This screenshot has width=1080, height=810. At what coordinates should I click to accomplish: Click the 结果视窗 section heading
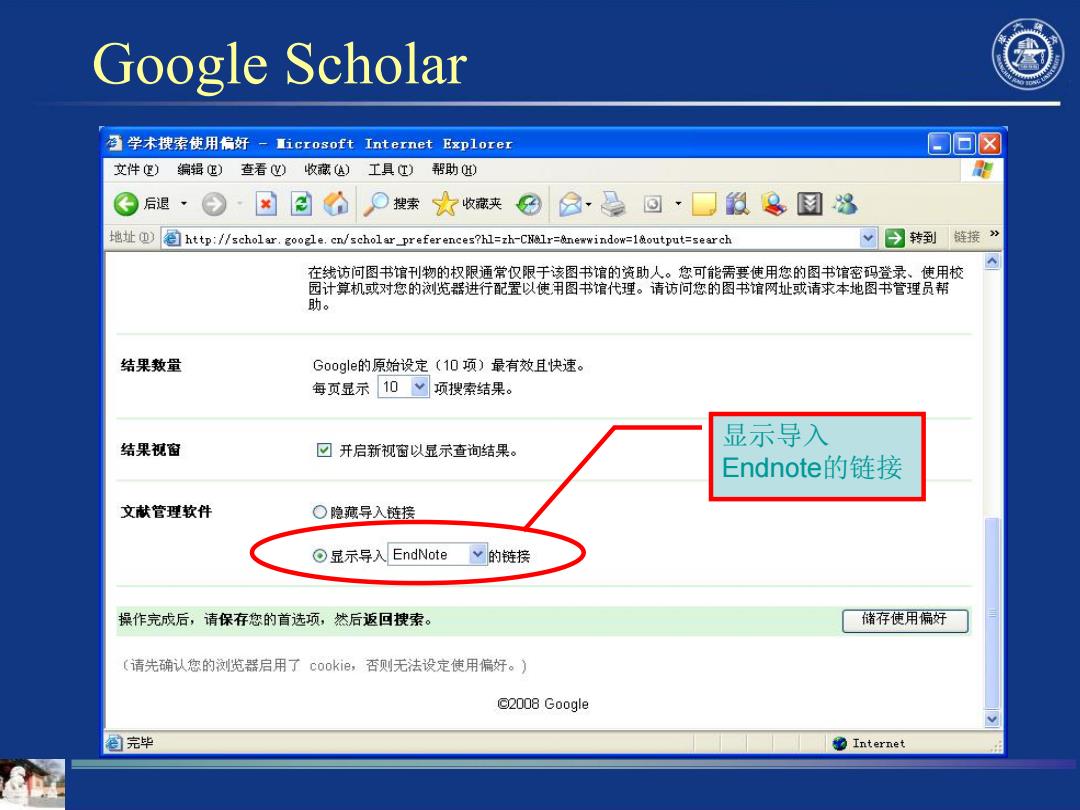tap(151, 450)
